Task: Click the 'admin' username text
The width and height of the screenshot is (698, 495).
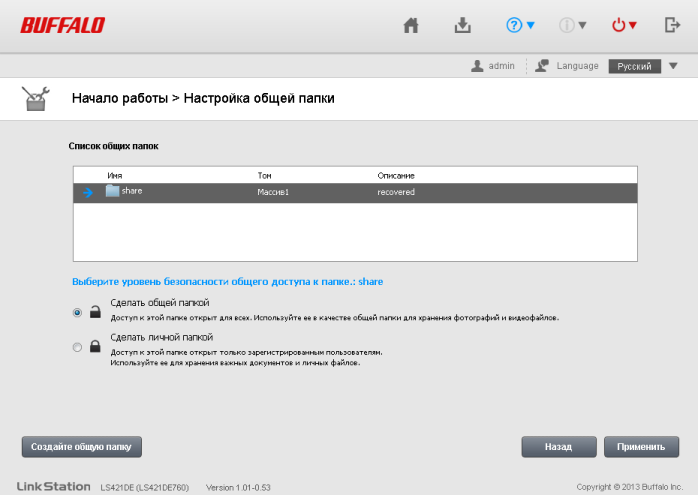Action: click(501, 66)
